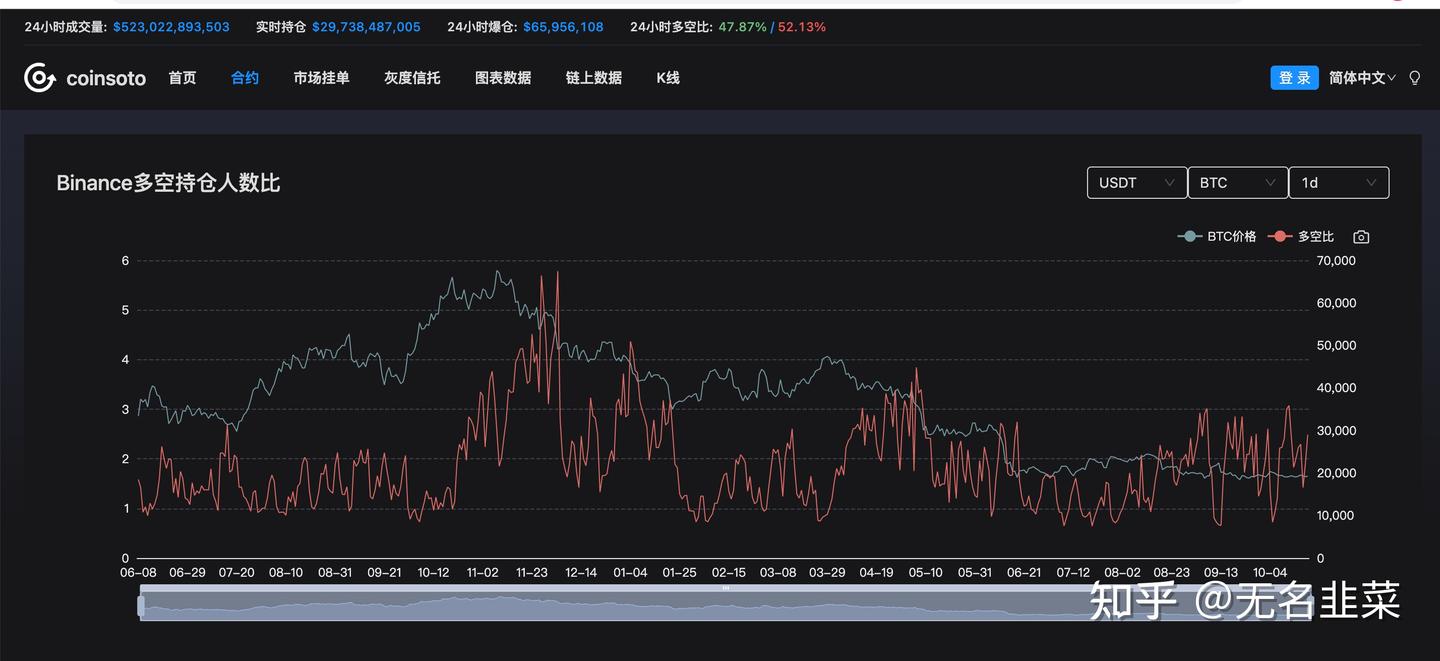Open the USDT margin dropdown
This screenshot has height=661, width=1440.
click(1137, 183)
